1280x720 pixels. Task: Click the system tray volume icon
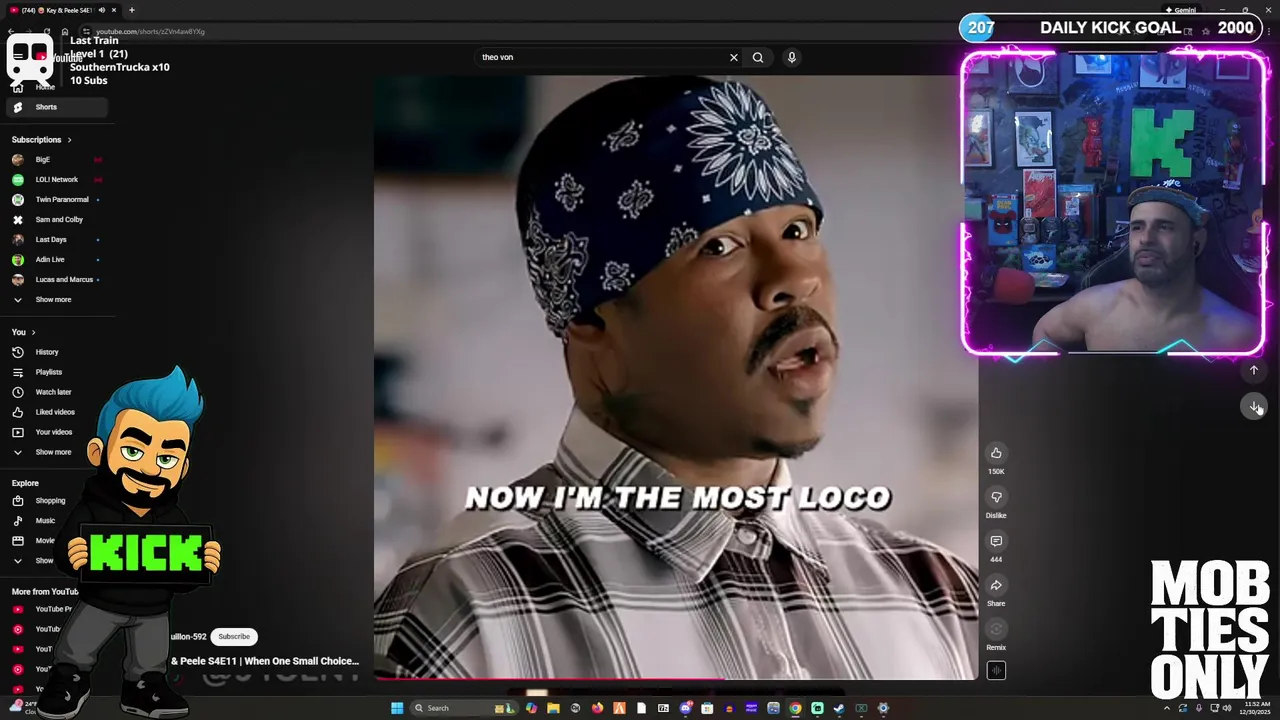click(1227, 708)
